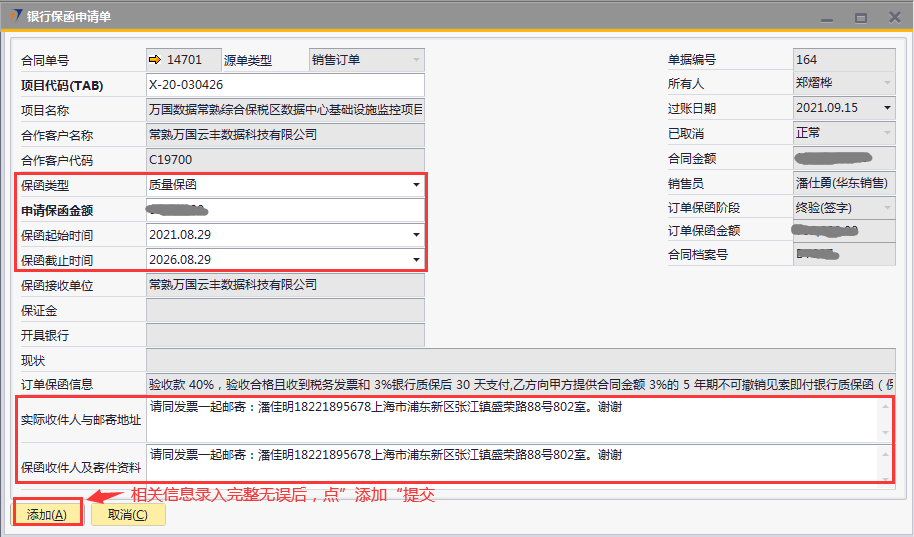
Task: Click into the 实际收件人与邮寄地址 text box
Action: point(510,420)
